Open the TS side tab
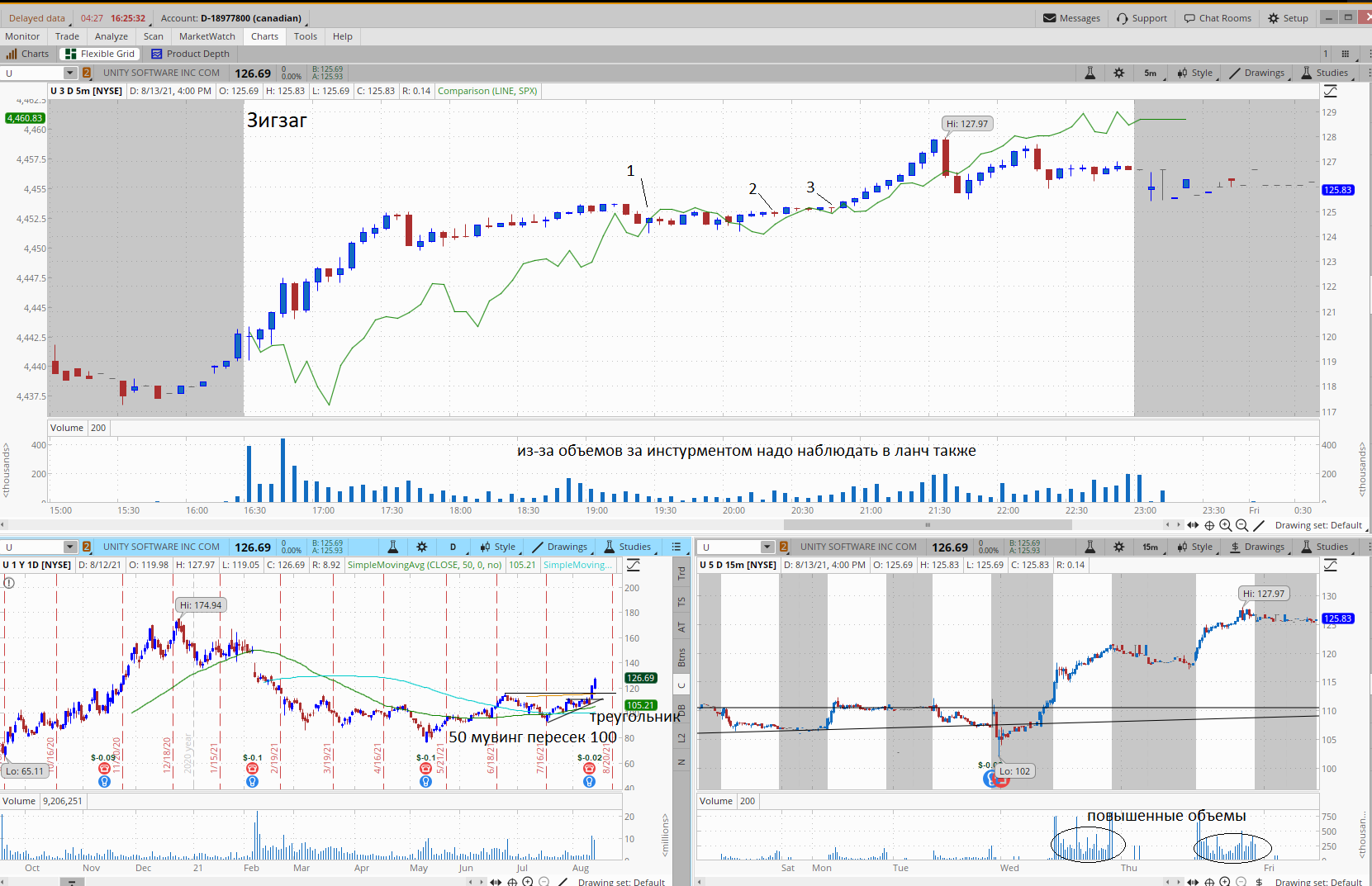 (682, 601)
